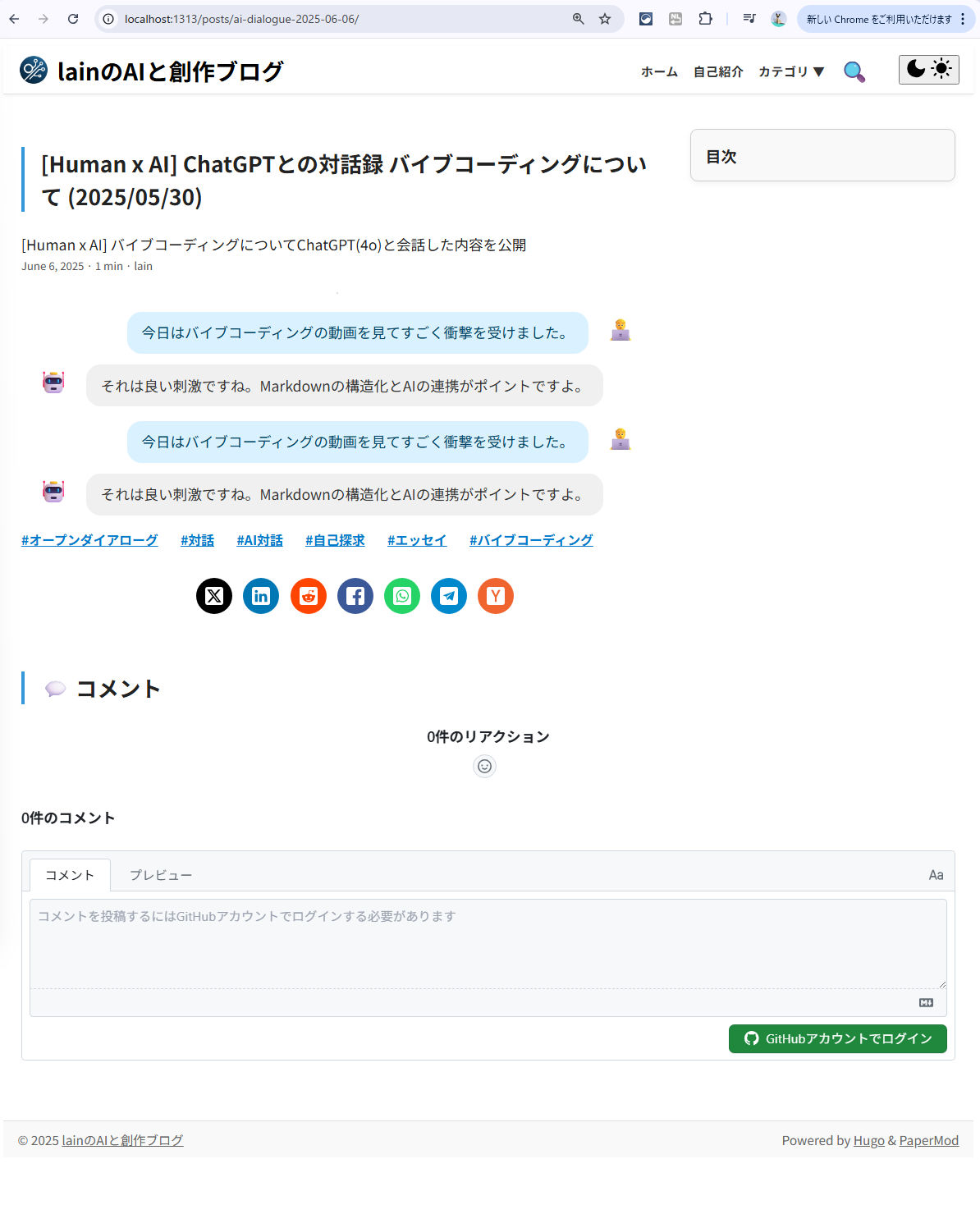This screenshot has height=1205, width=980.
Task: Share the post on X (Twitter)
Action: 214,596
